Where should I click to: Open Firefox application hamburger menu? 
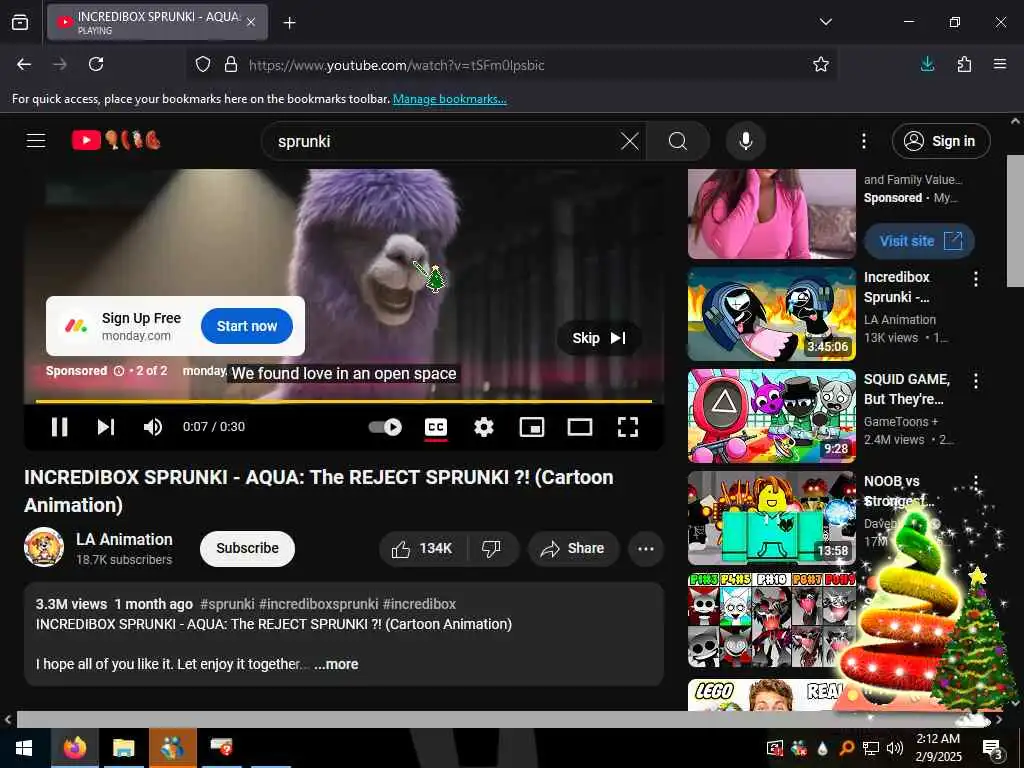click(x=1000, y=64)
